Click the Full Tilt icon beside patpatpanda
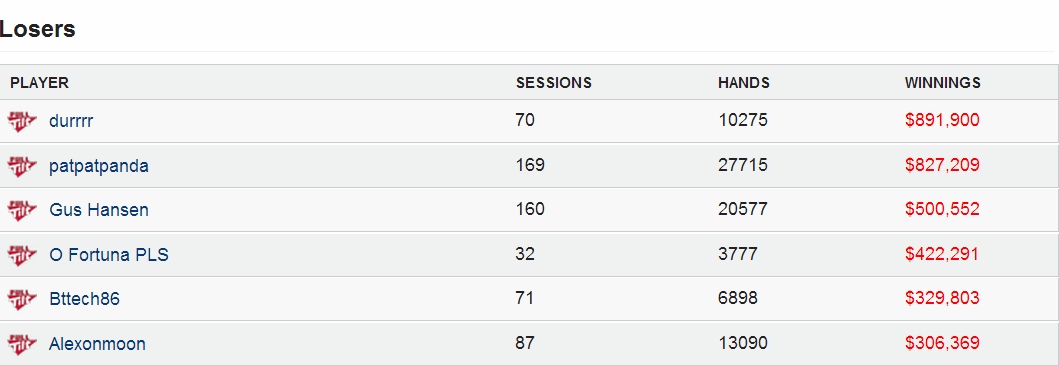1059x366 pixels. (x=22, y=166)
